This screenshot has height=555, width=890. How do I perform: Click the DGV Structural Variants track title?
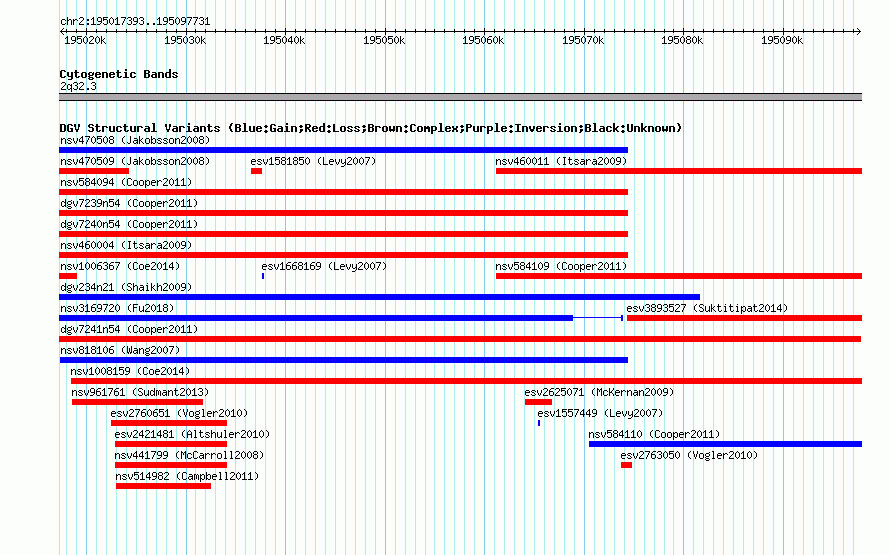coord(371,128)
